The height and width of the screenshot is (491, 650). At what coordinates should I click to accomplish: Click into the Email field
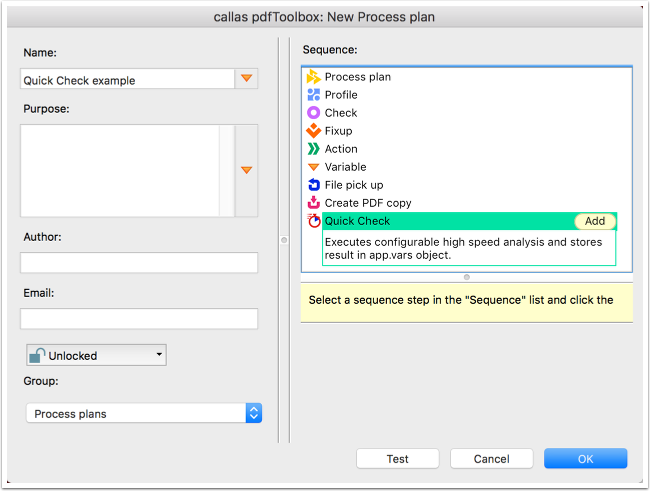pos(139,318)
